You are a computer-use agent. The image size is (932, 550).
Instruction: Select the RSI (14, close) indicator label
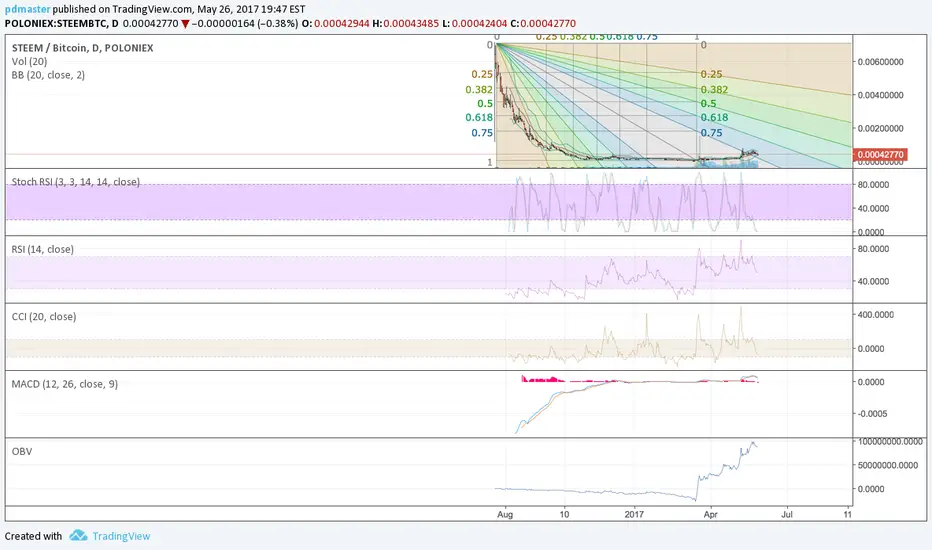point(43,249)
